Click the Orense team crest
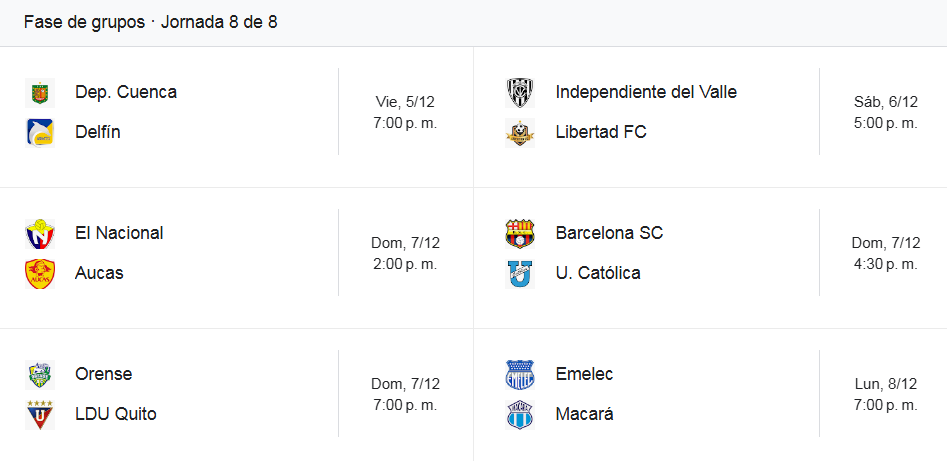The image size is (947, 461). click(x=40, y=375)
